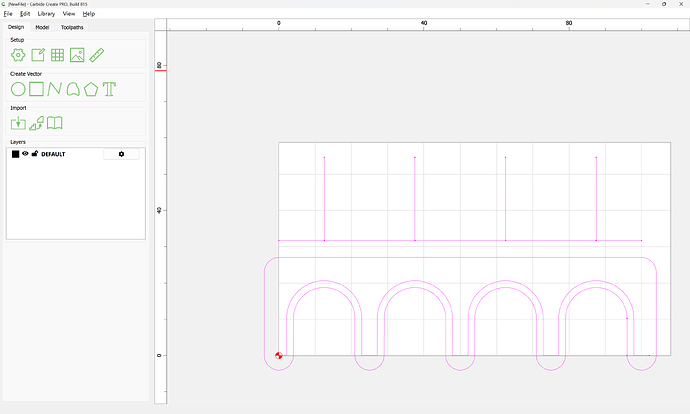Click the edit document note icon

point(38,55)
